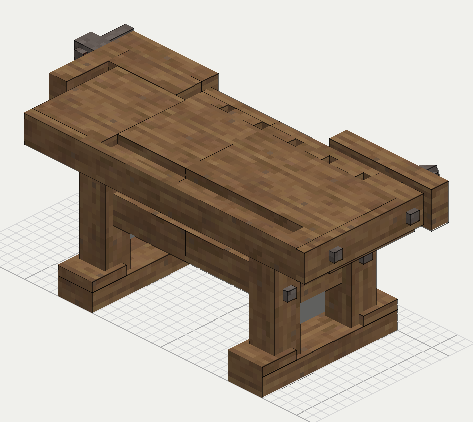
Task: Select the square dog hole nearest the end vise
Action: click(363, 175)
